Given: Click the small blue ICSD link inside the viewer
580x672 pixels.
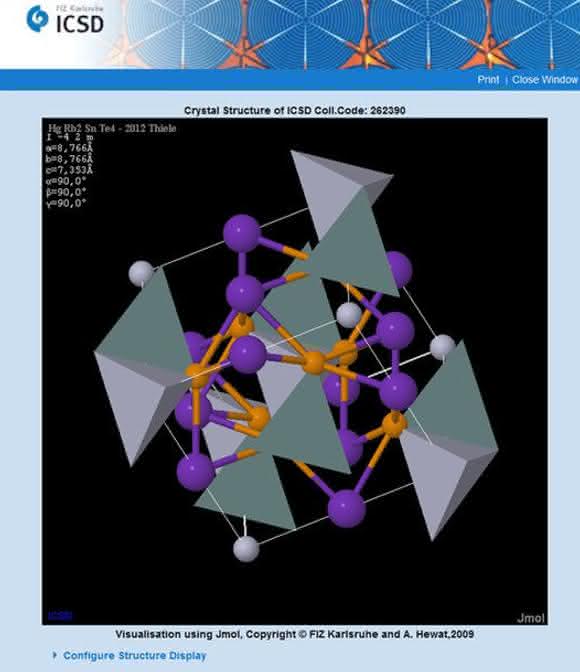Looking at the screenshot, I should point(60,615).
